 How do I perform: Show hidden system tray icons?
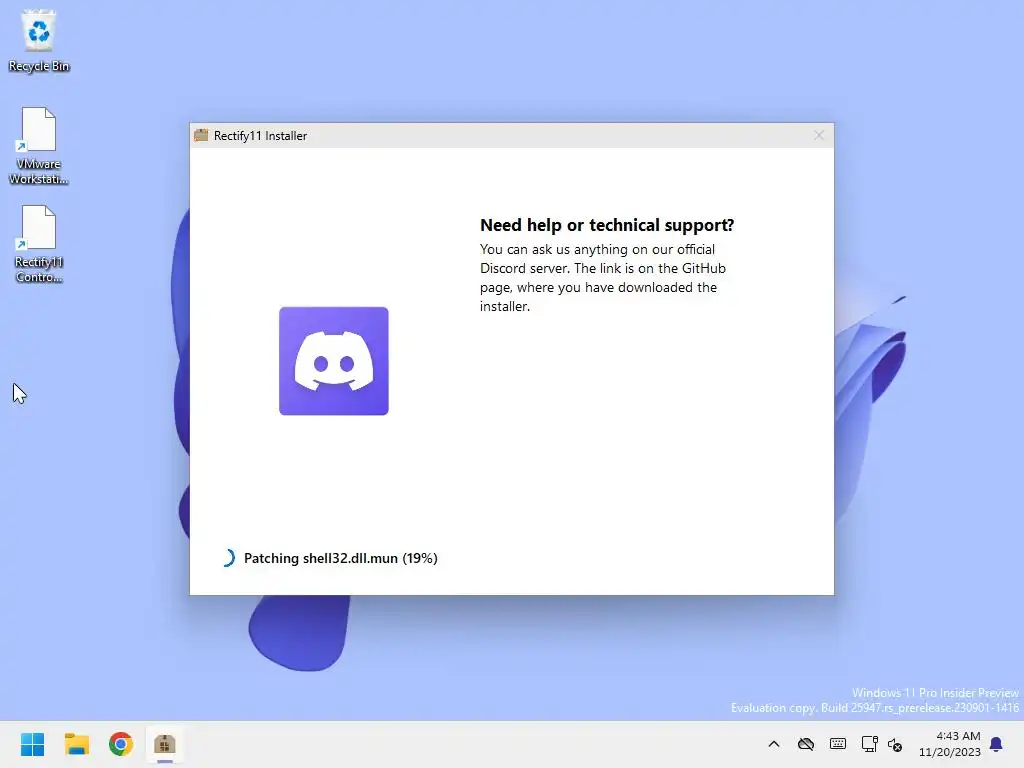(x=774, y=744)
